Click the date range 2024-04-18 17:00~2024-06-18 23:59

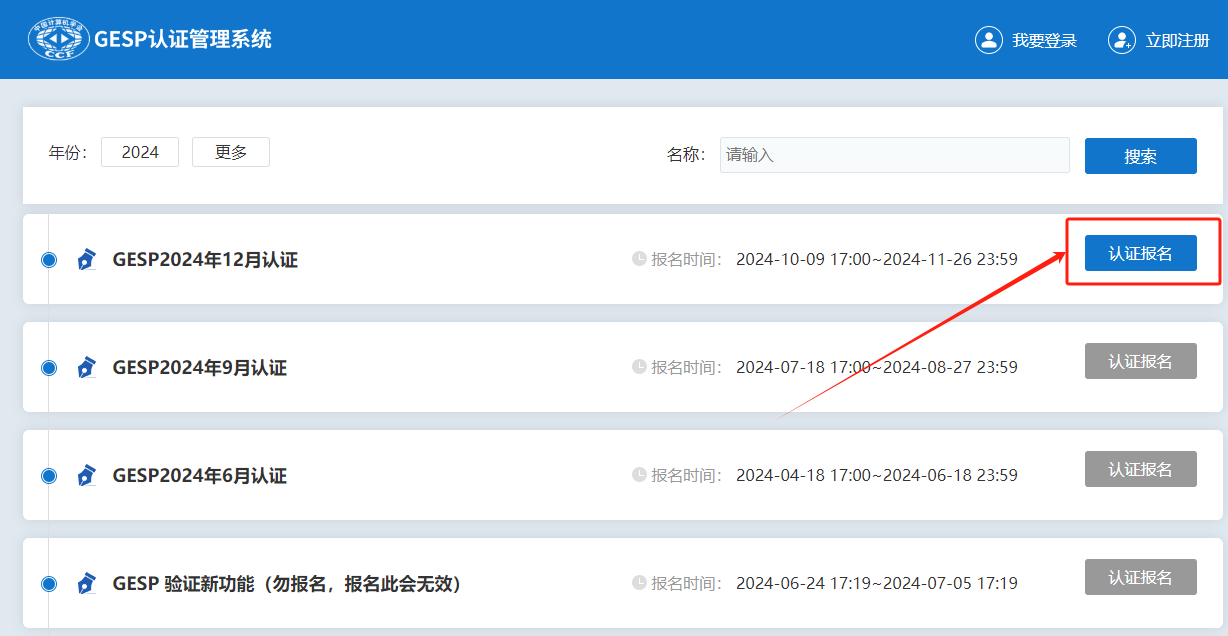click(x=877, y=476)
